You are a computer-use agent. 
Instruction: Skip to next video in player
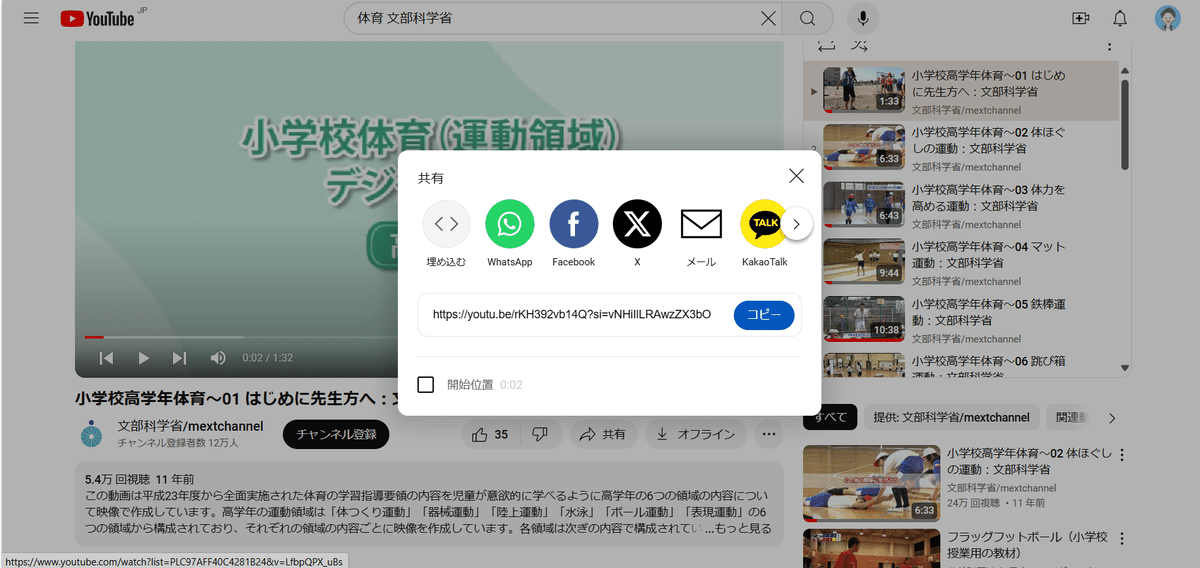tap(180, 358)
